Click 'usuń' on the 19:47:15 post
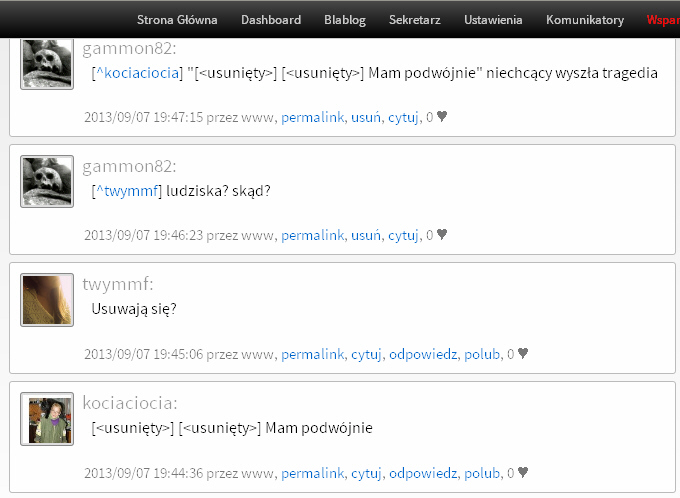680x498 pixels. [x=366, y=117]
